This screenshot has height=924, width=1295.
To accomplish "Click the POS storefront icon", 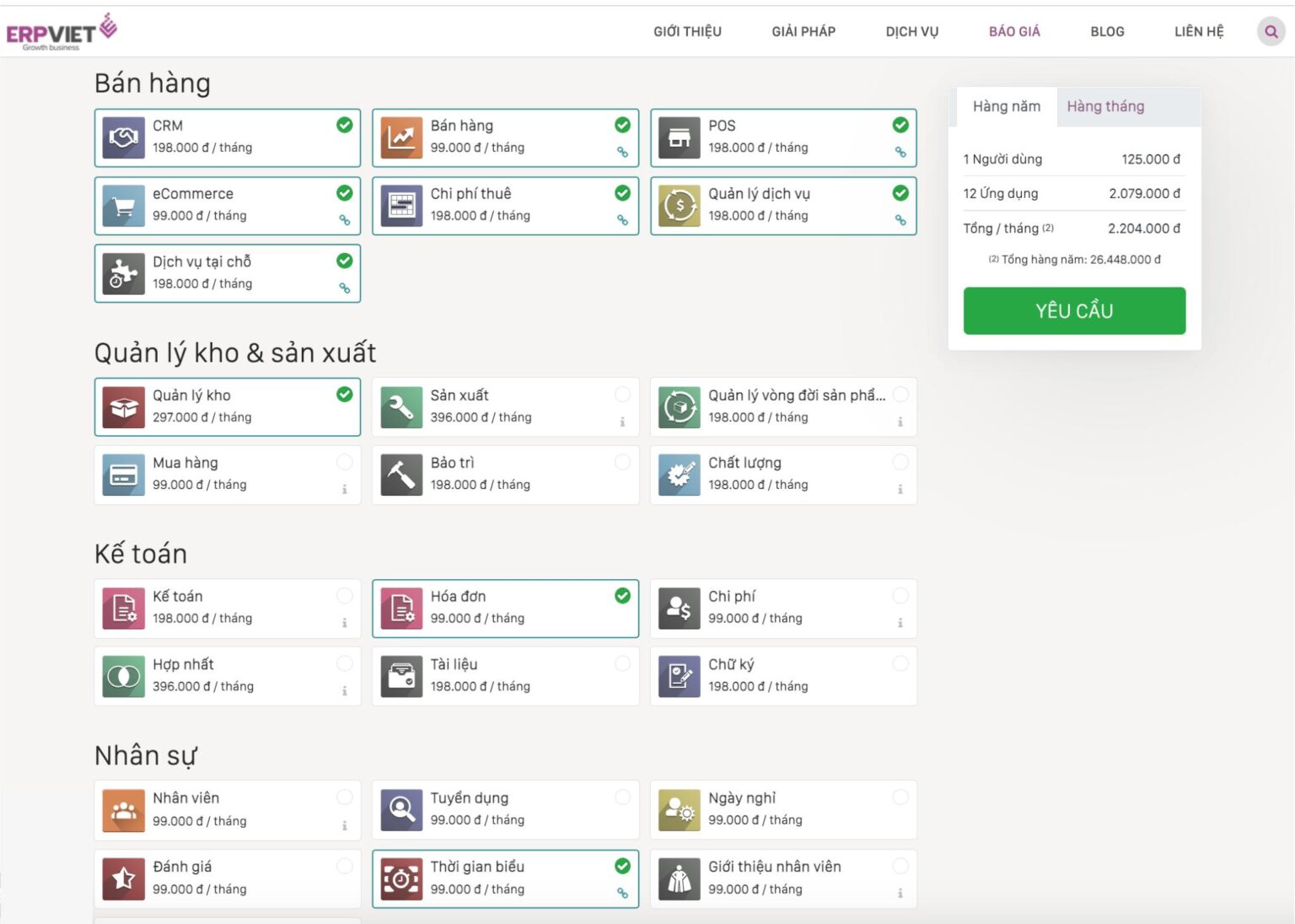I will click(x=679, y=137).
